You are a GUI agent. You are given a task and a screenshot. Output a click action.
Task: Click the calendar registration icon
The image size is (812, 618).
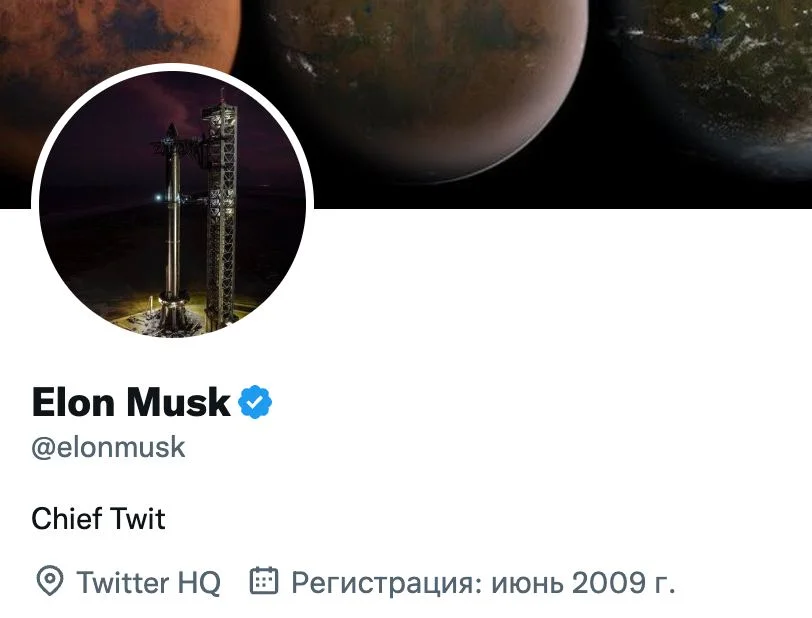[x=263, y=581]
